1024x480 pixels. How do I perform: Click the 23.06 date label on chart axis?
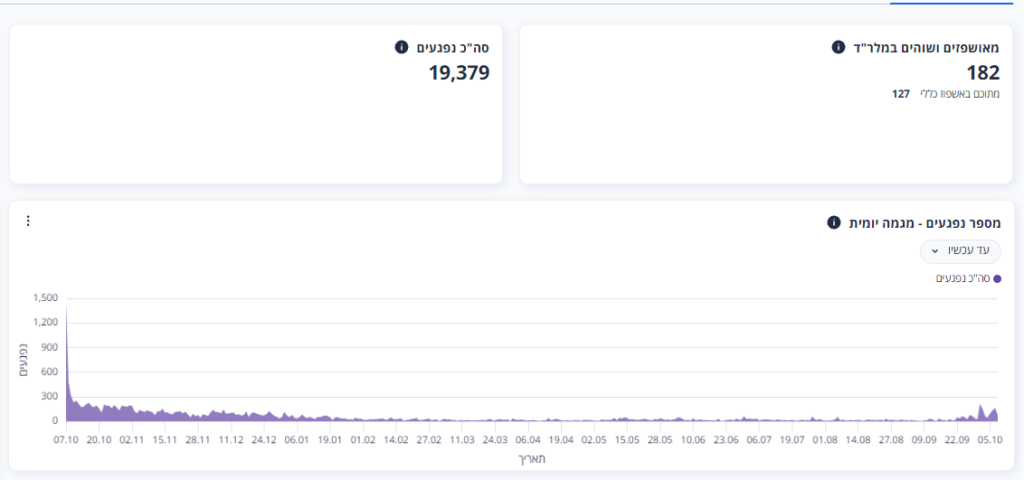(x=726, y=440)
